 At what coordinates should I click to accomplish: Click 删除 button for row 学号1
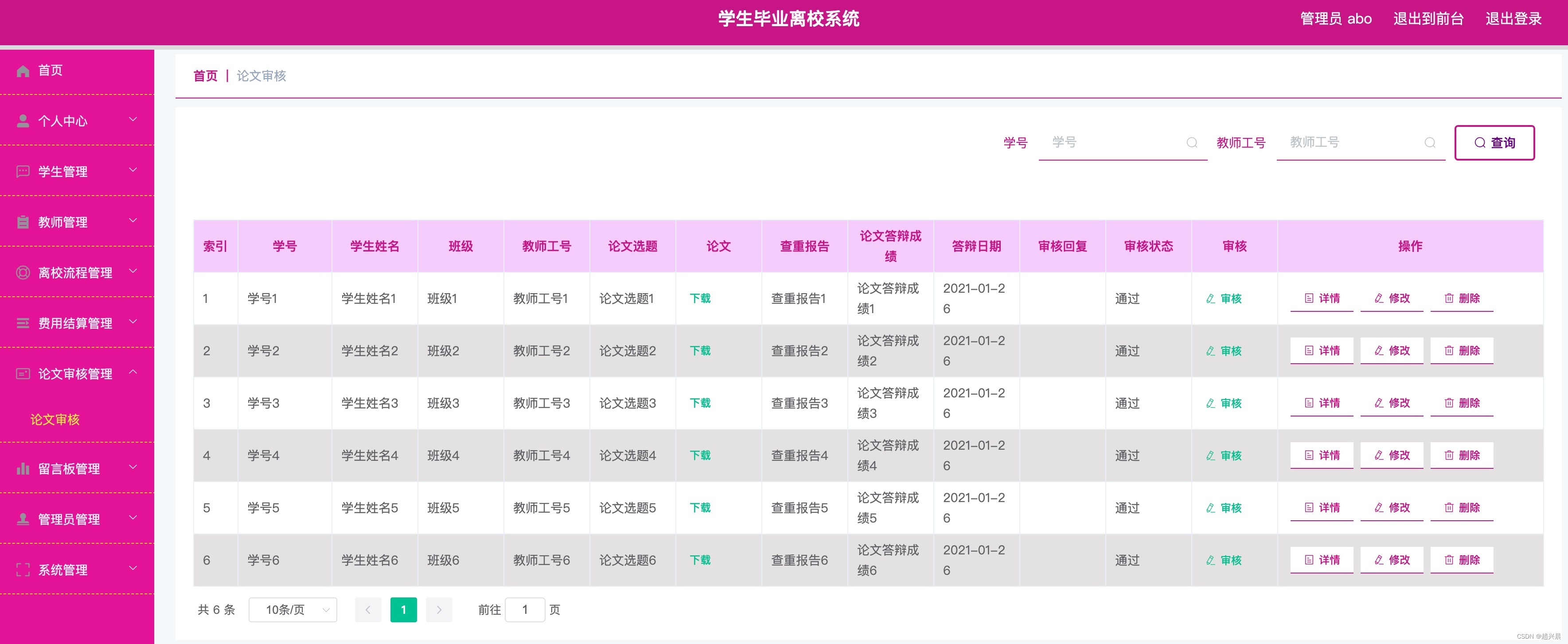click(x=1462, y=298)
